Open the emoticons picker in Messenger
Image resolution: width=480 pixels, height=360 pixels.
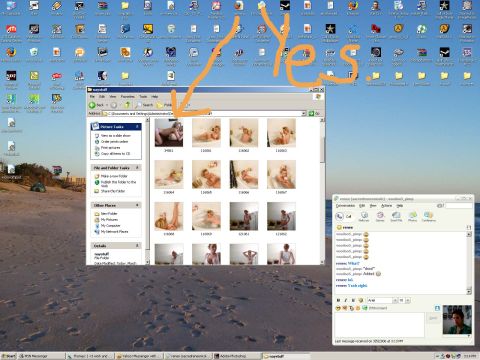[338, 308]
